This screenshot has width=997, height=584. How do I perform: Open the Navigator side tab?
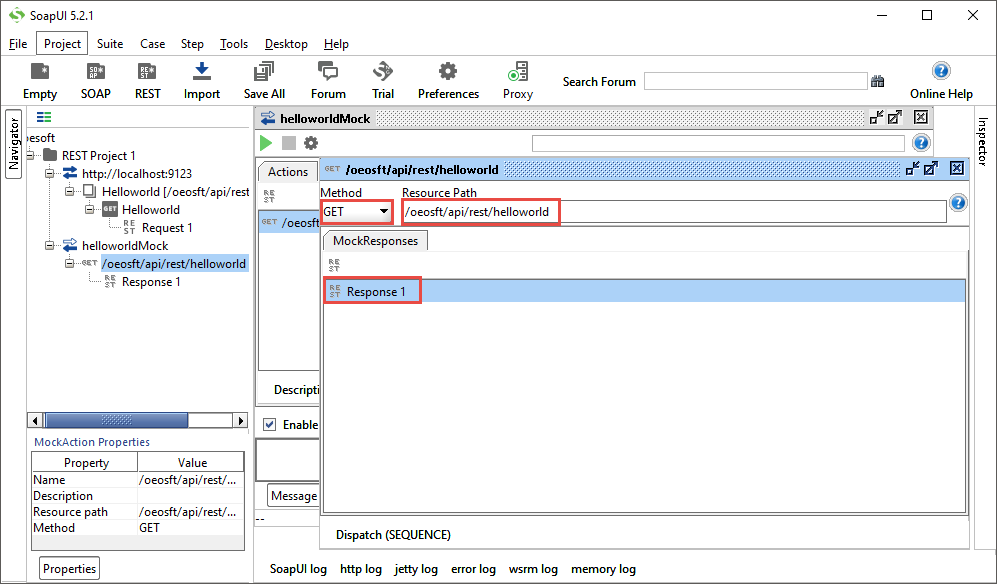click(13, 144)
